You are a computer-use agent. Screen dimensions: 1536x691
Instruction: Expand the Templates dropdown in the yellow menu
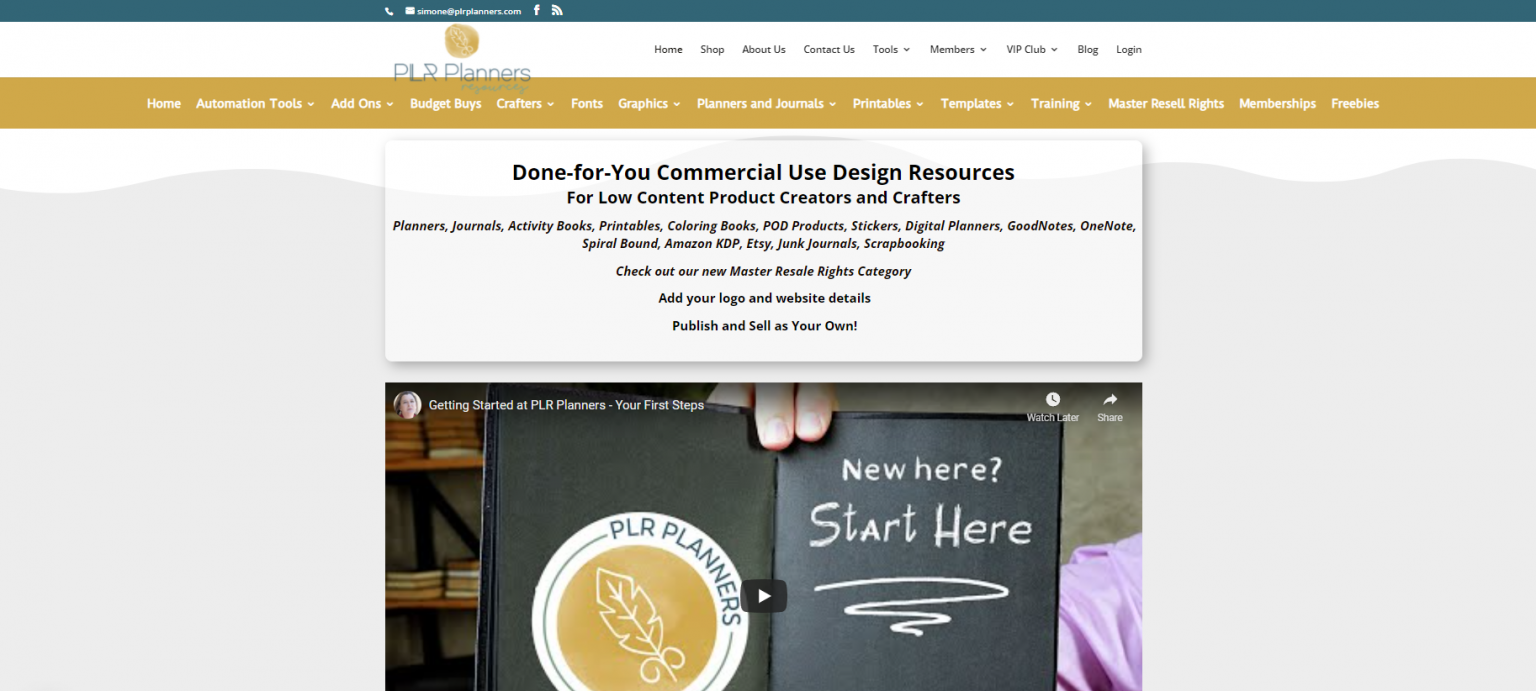[970, 103]
